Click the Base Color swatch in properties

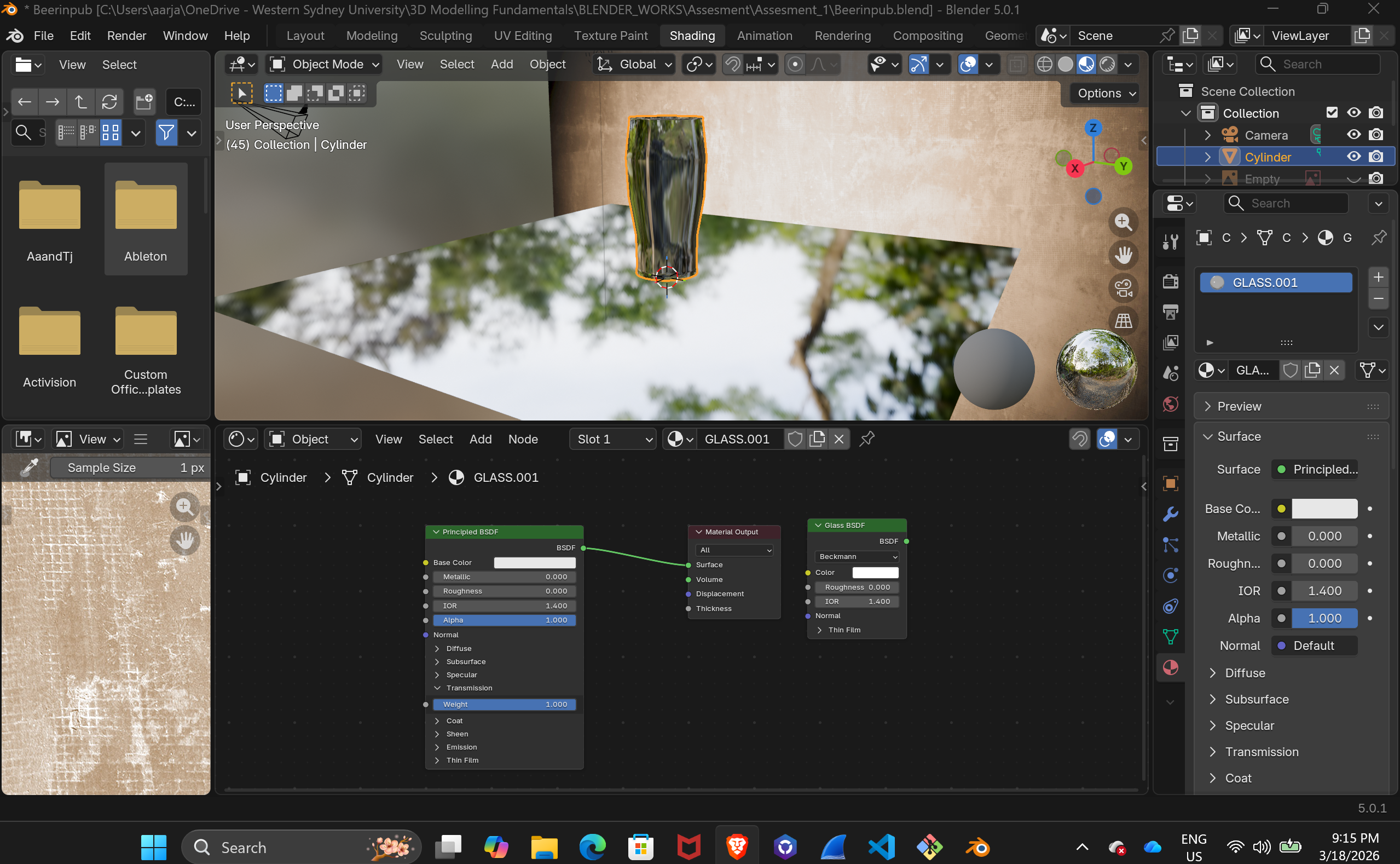[1324, 509]
